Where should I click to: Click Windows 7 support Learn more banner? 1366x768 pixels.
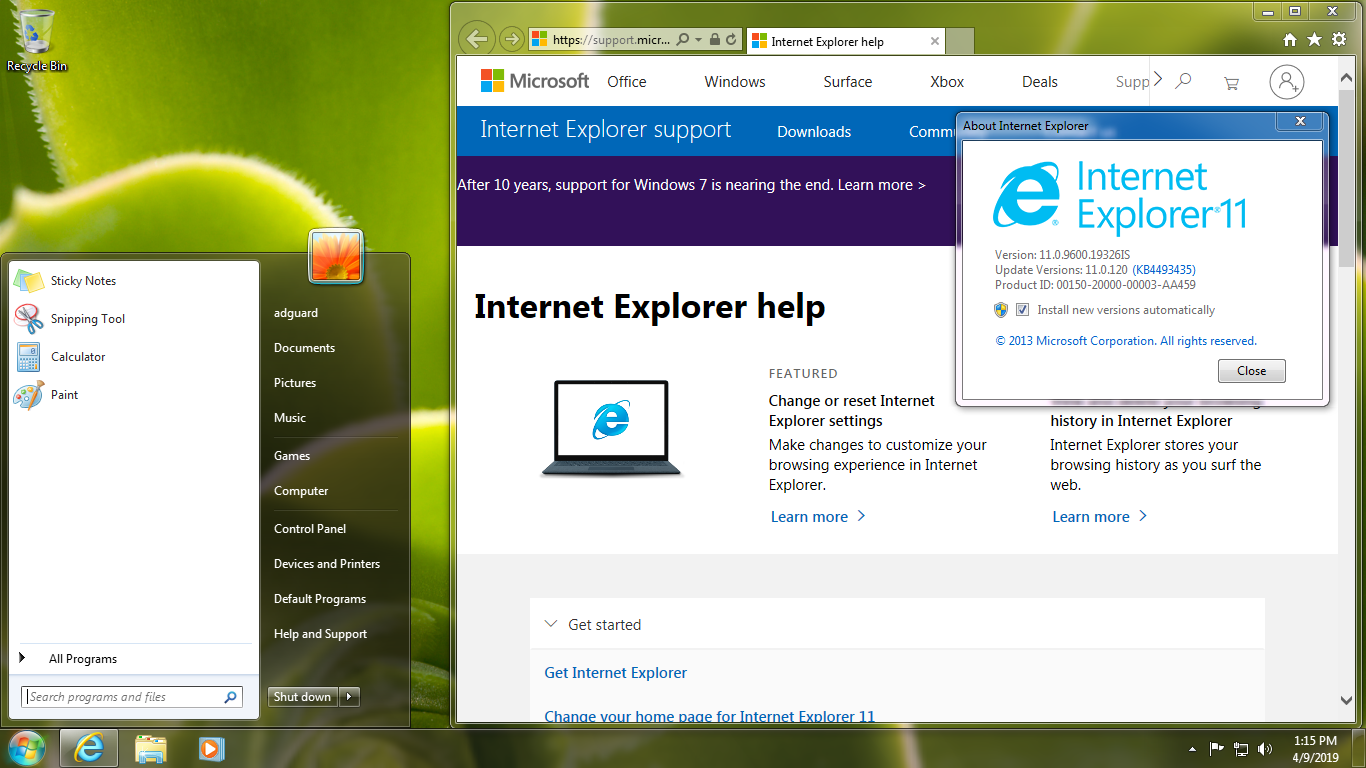coord(882,185)
